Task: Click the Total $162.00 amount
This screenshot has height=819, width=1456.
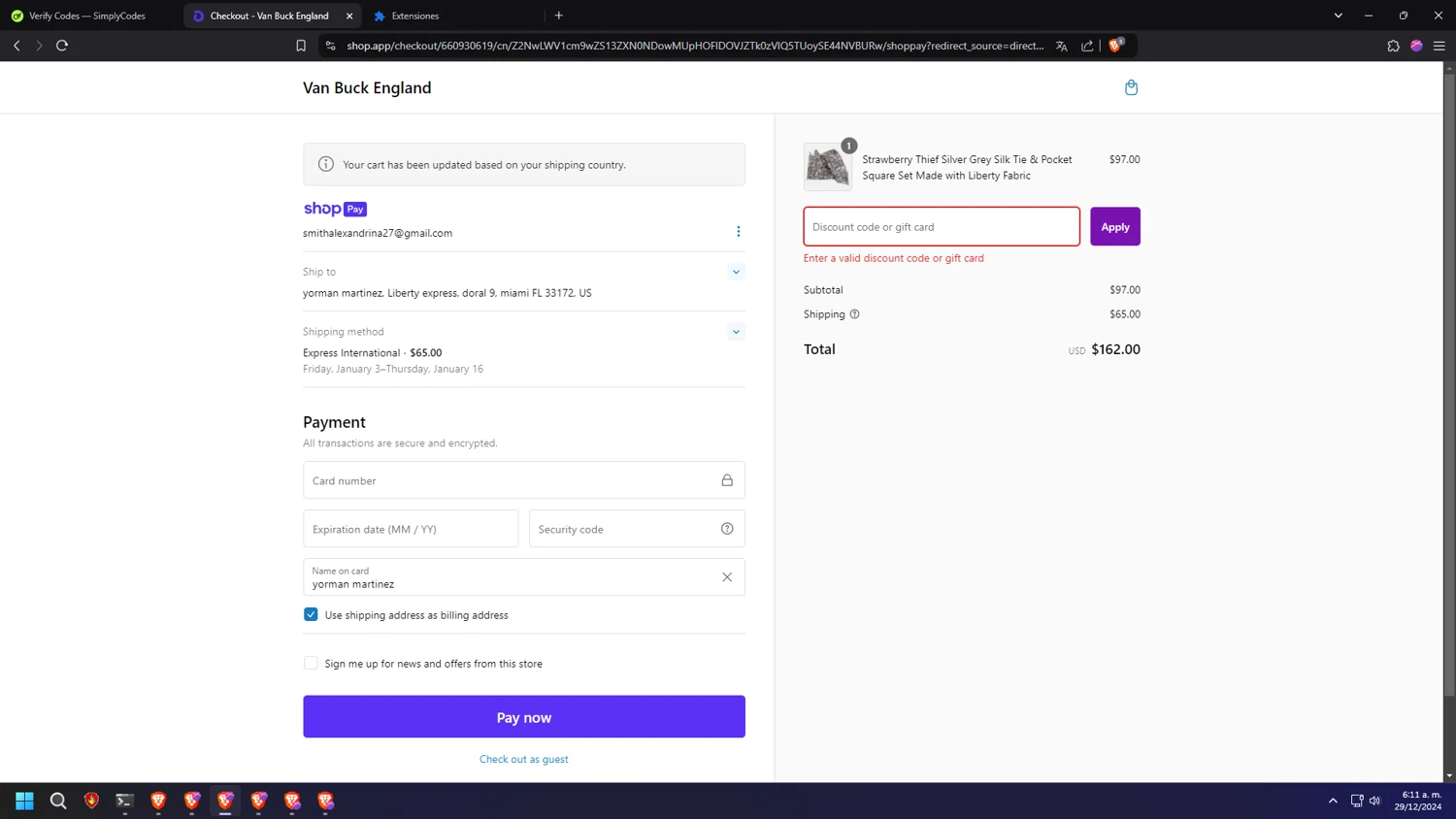Action: point(1115,349)
